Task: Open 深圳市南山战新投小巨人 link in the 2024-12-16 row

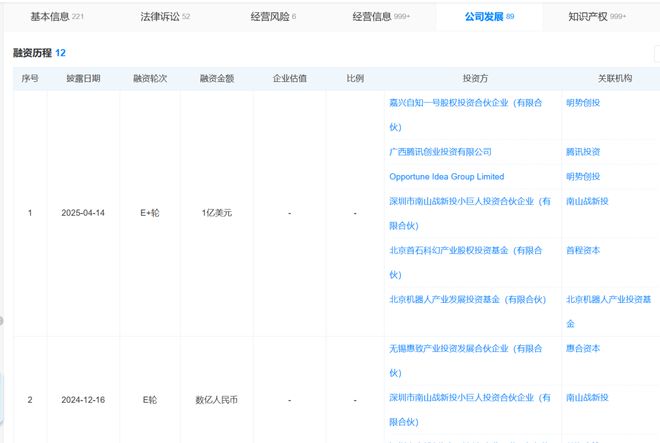Action: 470,409
